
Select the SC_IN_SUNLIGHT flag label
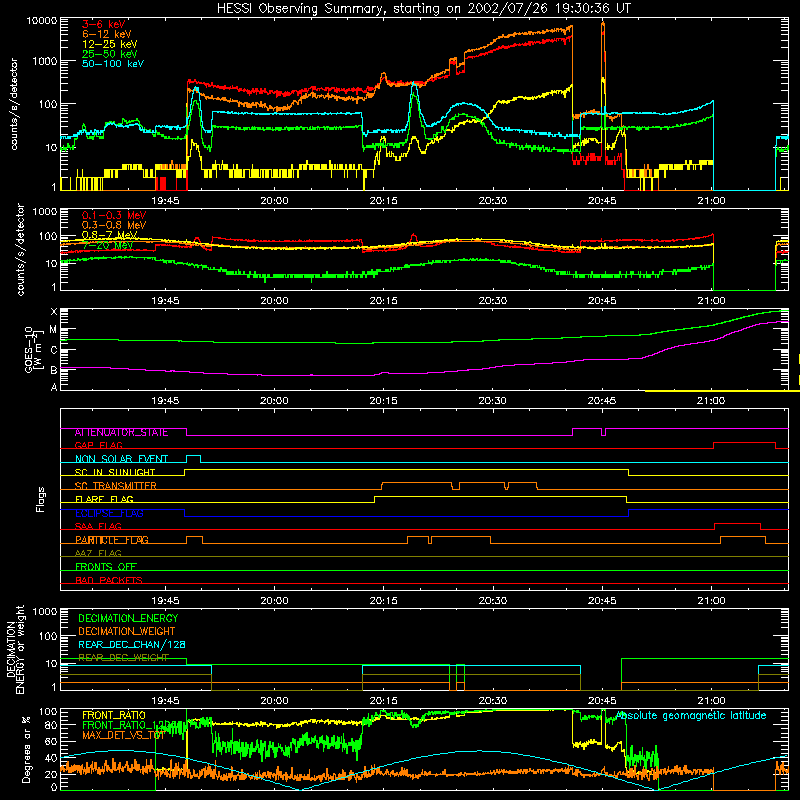pos(115,472)
